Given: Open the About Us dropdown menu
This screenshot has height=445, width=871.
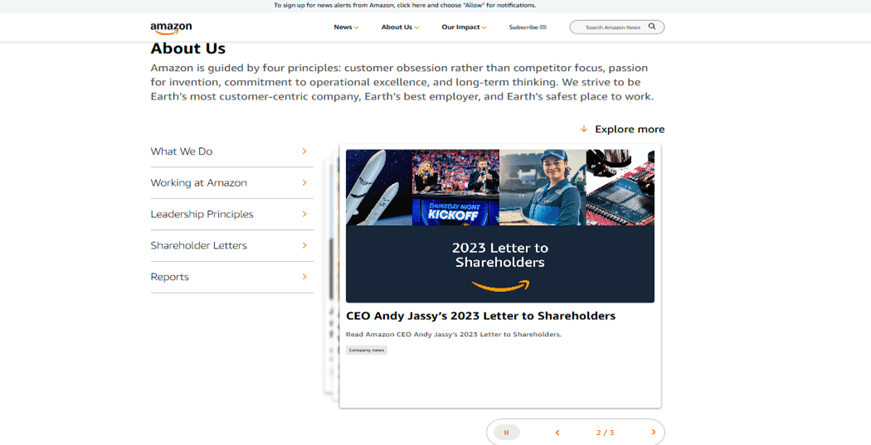Looking at the screenshot, I should 400,27.
